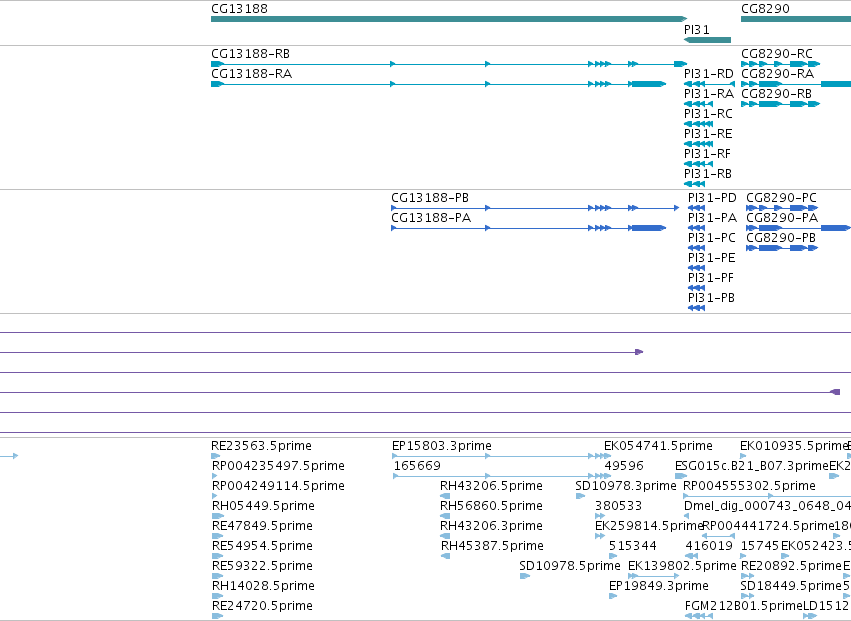Click EST FGM212B01.5prime
The image size is (851, 621).
click(x=744, y=607)
